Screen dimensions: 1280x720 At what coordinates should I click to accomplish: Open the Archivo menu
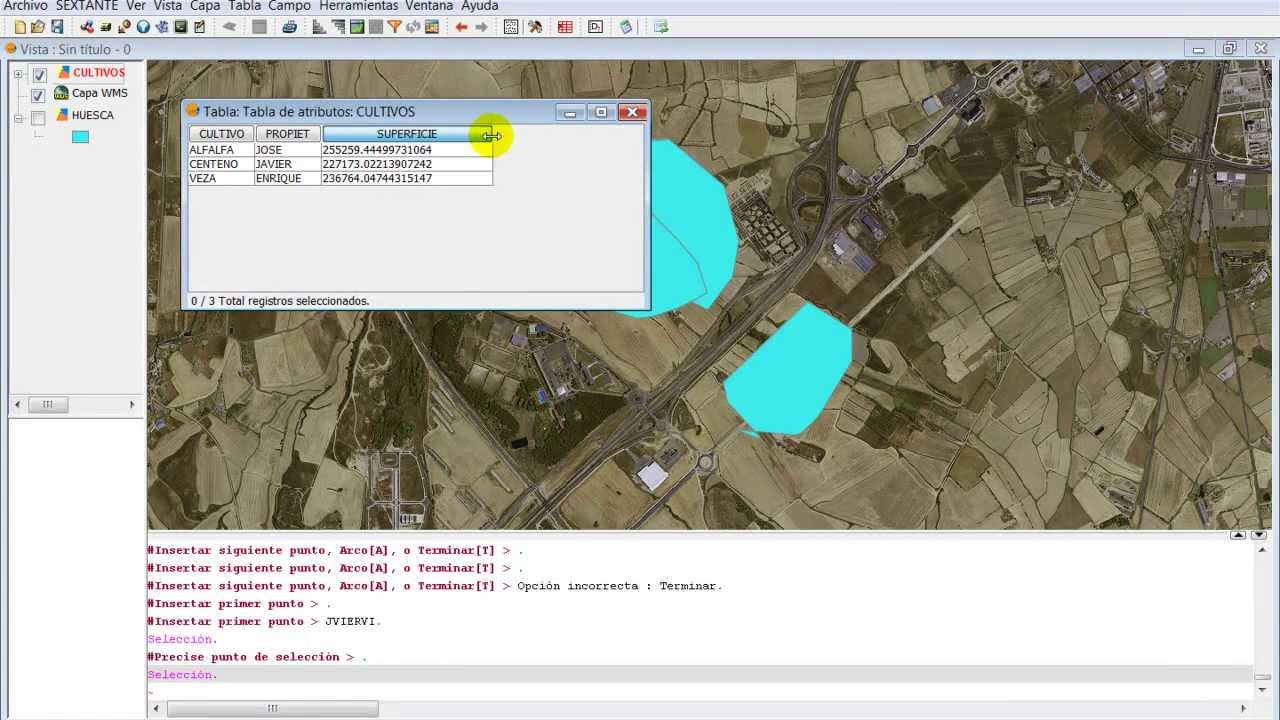26,6
